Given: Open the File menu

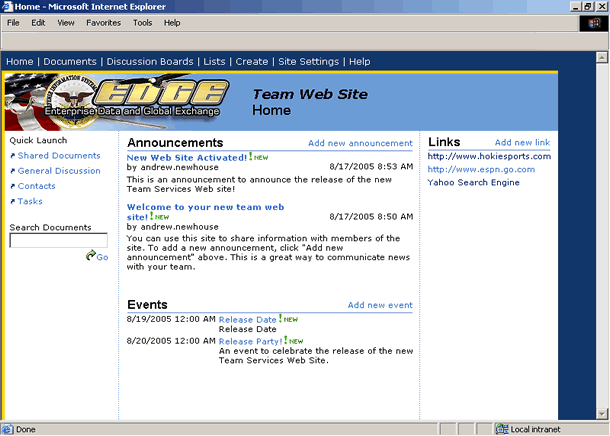Looking at the screenshot, I should [13, 23].
